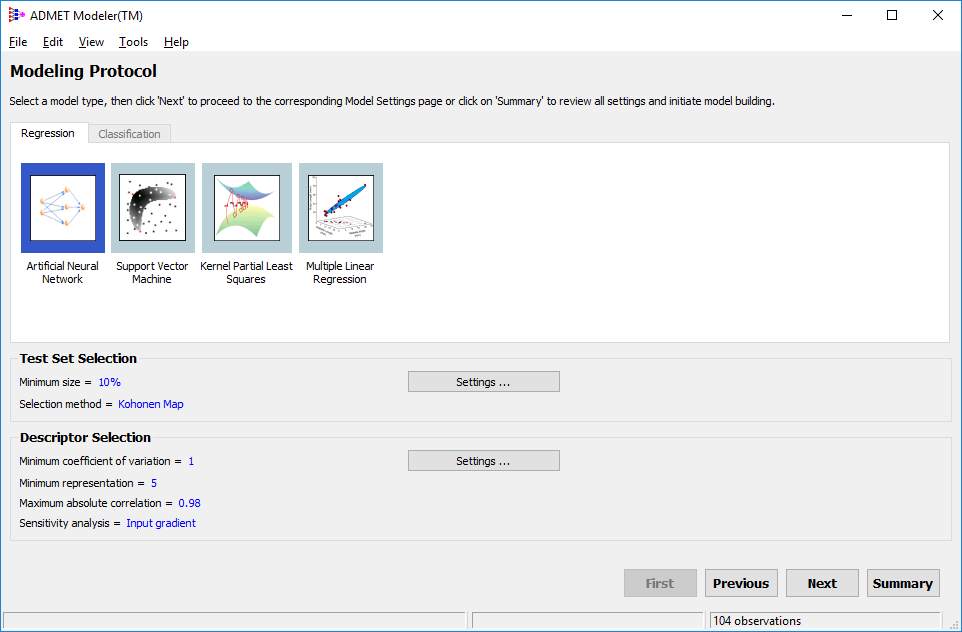Click the Descriptor Selection group title
Viewport: 962px width, 632px height.
[85, 437]
